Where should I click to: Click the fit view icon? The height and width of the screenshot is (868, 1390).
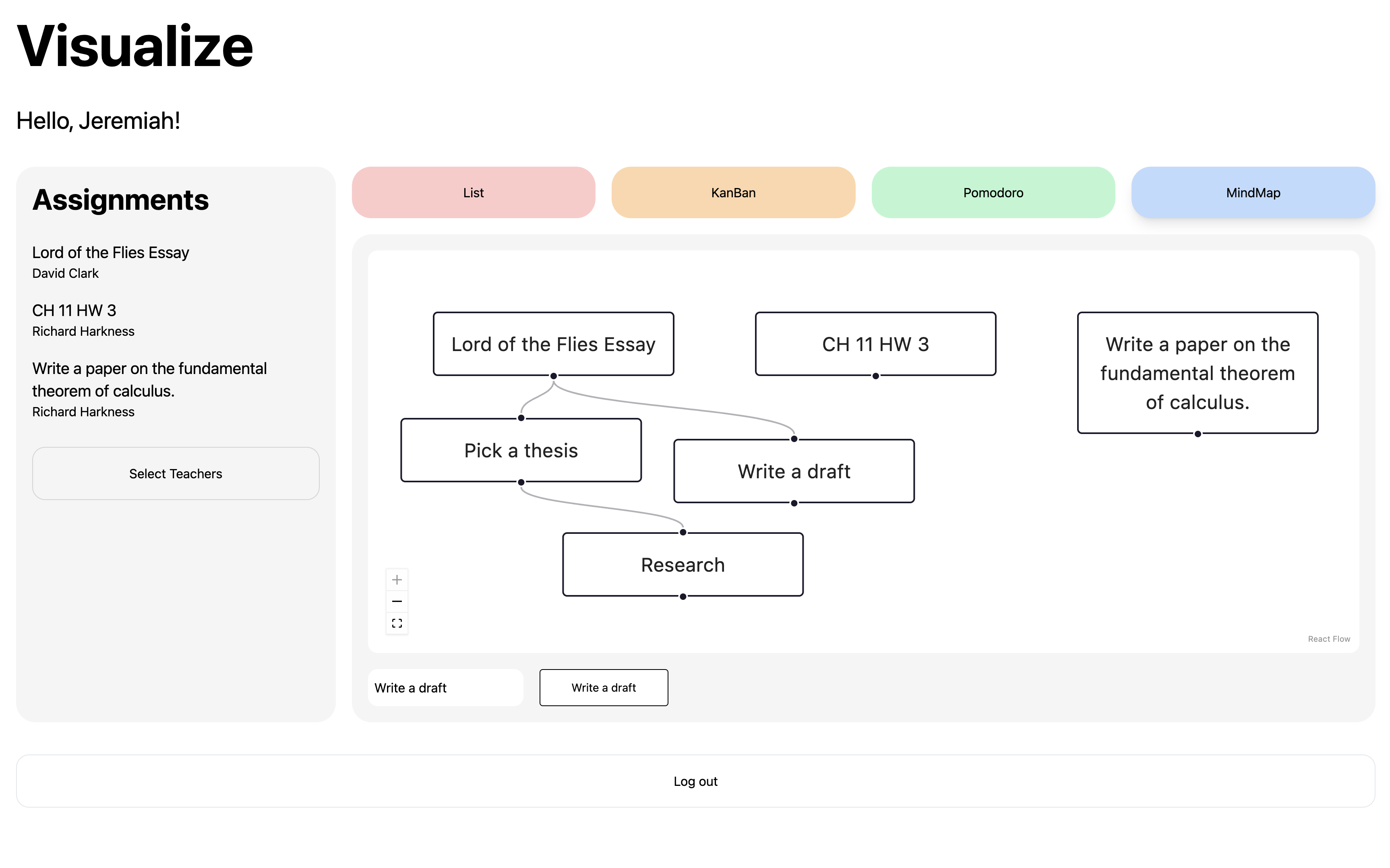tap(397, 623)
